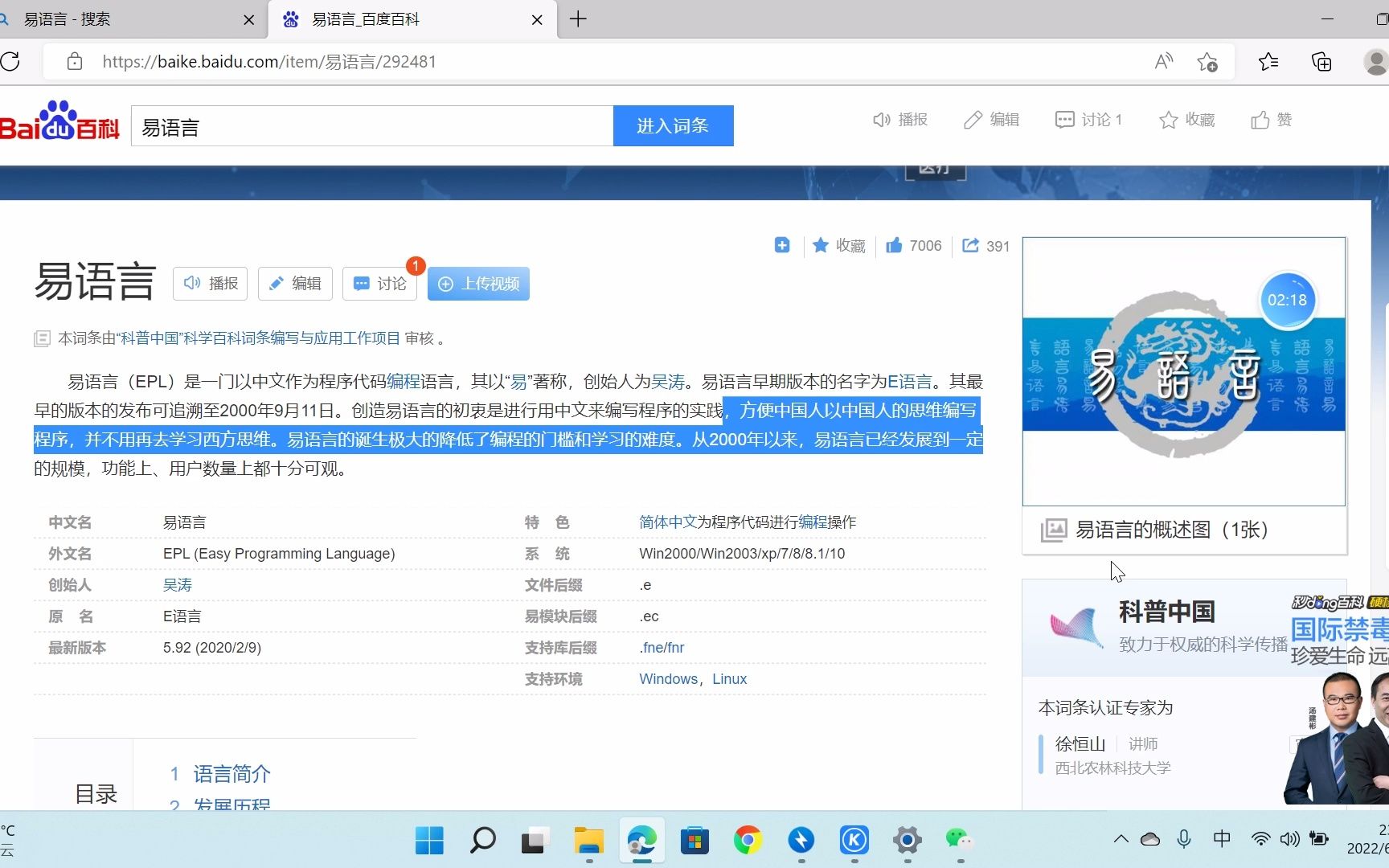Switch input method via 中 indicator
Image resolution: width=1389 pixels, height=868 pixels.
pyautogui.click(x=1221, y=839)
